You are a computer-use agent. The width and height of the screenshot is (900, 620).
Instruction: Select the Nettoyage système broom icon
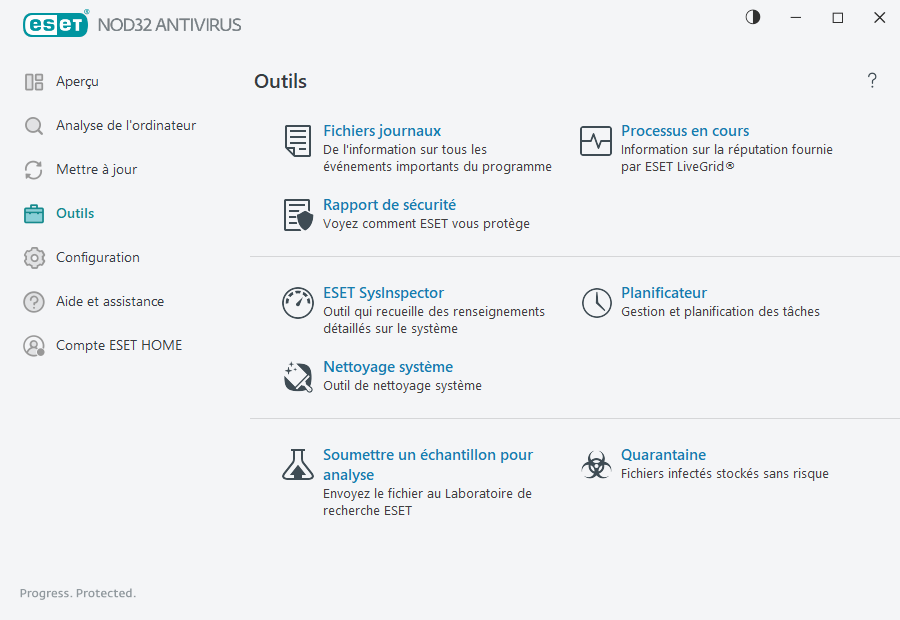[297, 376]
